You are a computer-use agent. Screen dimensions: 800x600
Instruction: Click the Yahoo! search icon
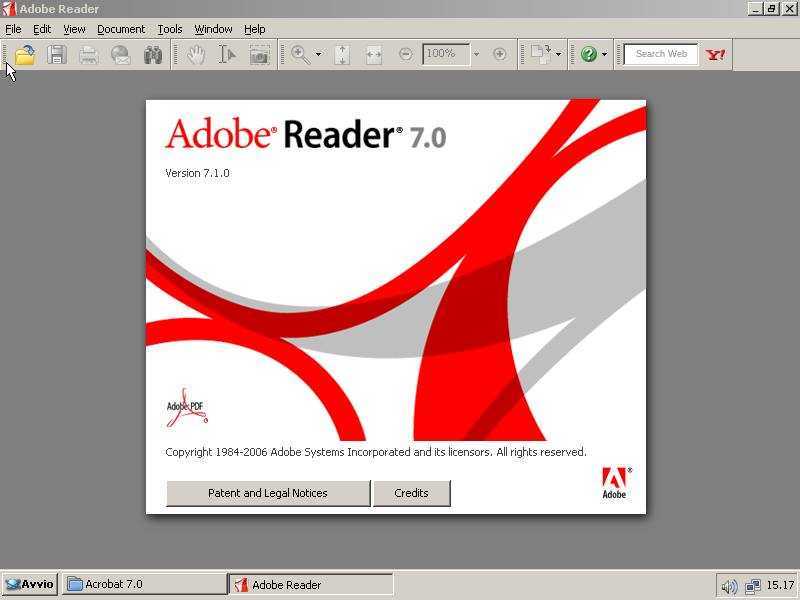715,54
